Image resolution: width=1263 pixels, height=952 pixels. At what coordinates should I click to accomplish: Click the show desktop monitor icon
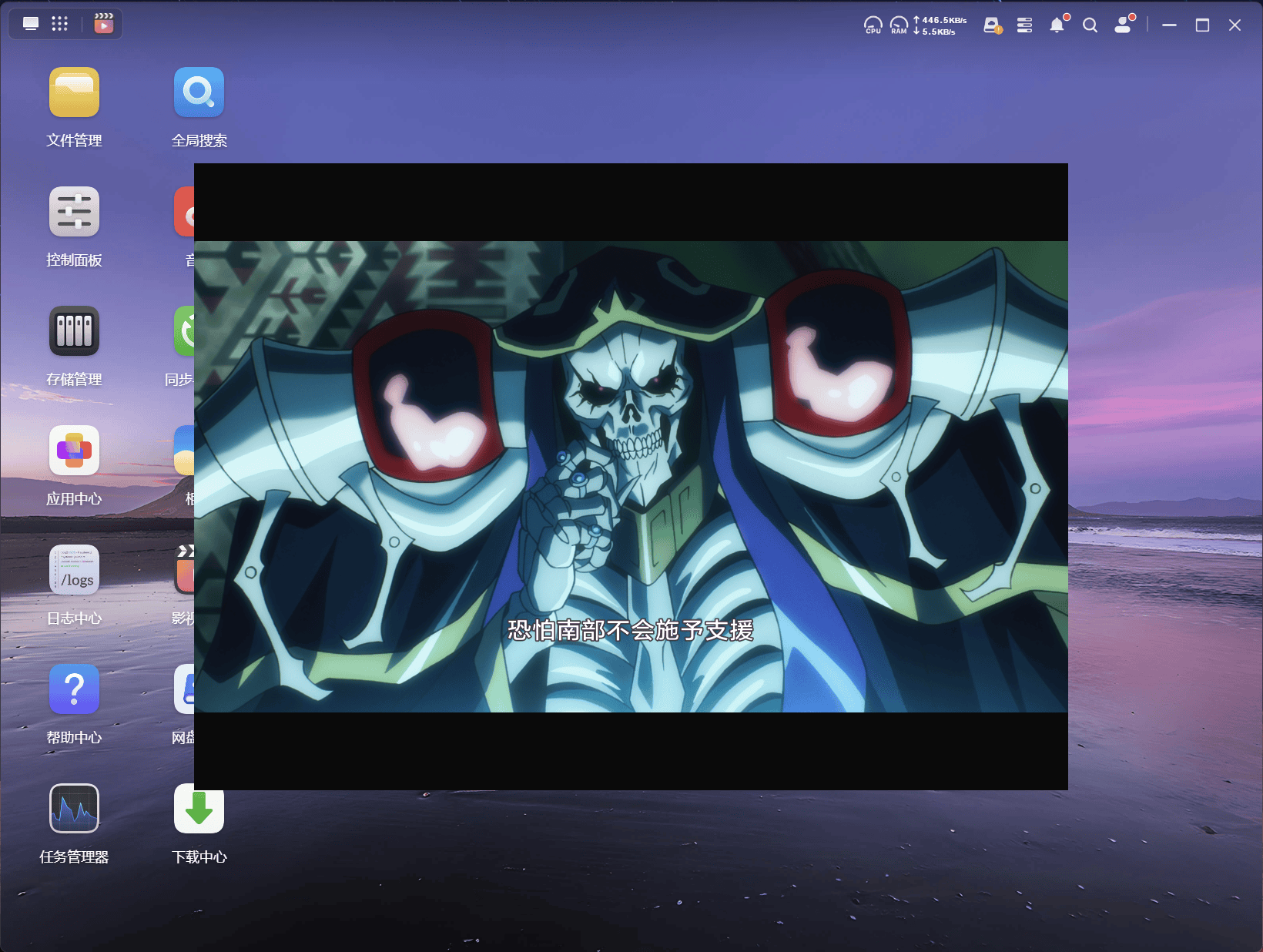(x=31, y=24)
